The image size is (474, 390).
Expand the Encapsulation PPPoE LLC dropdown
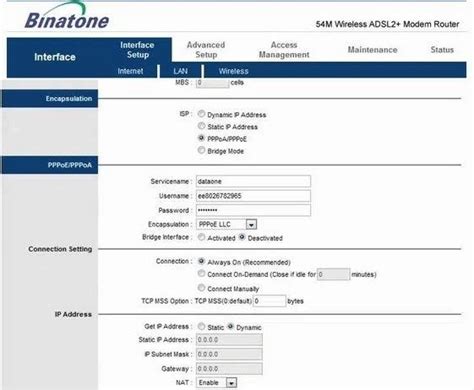point(227,224)
